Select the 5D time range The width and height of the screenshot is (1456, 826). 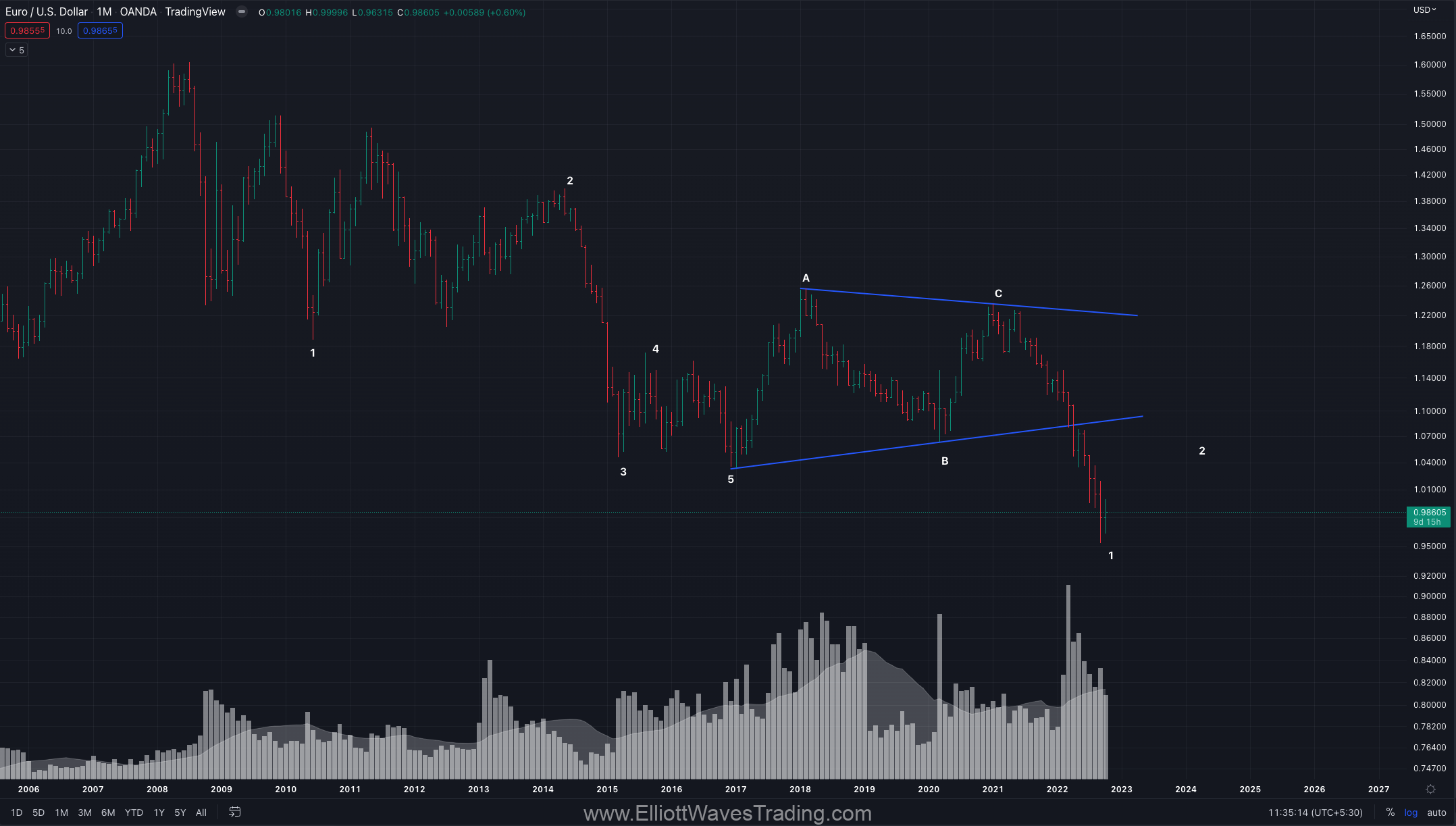[x=38, y=812]
